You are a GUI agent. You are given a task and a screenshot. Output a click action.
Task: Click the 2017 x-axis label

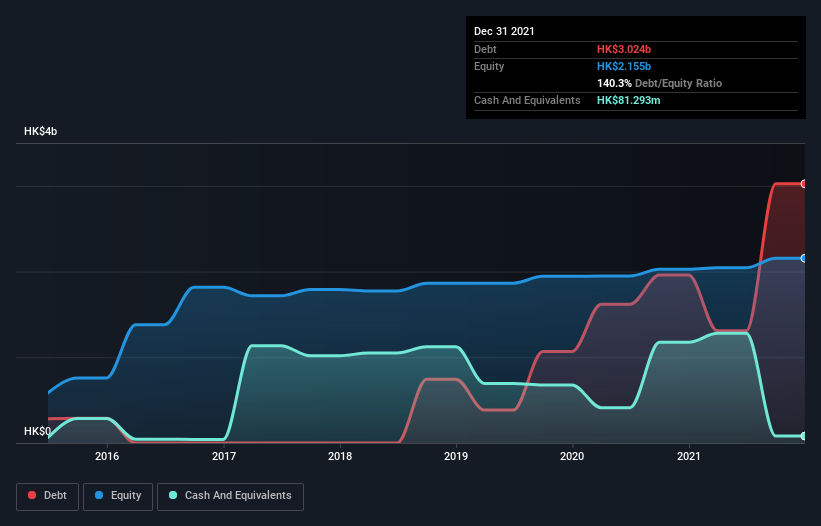(x=224, y=456)
